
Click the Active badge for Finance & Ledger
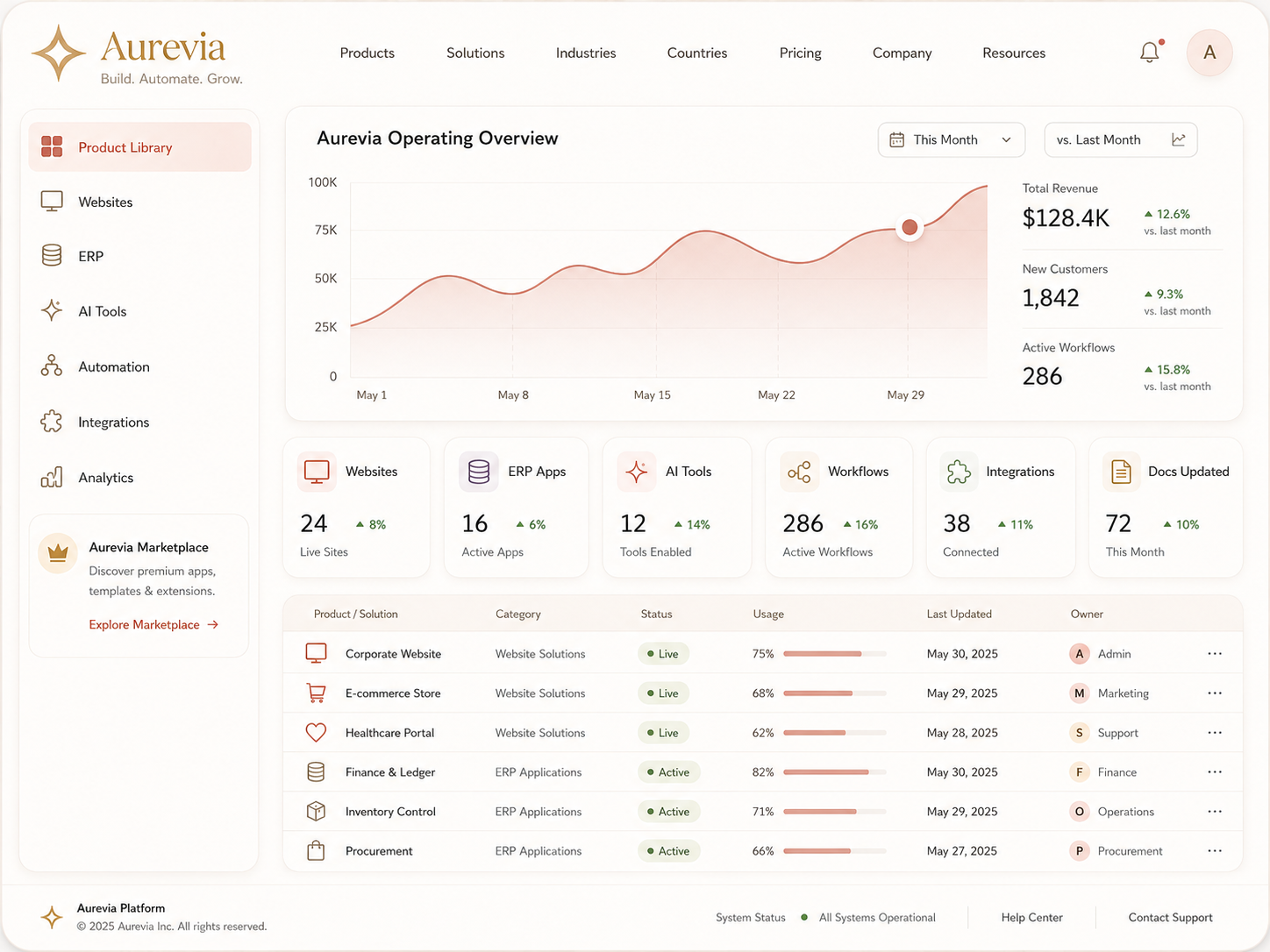[668, 771]
